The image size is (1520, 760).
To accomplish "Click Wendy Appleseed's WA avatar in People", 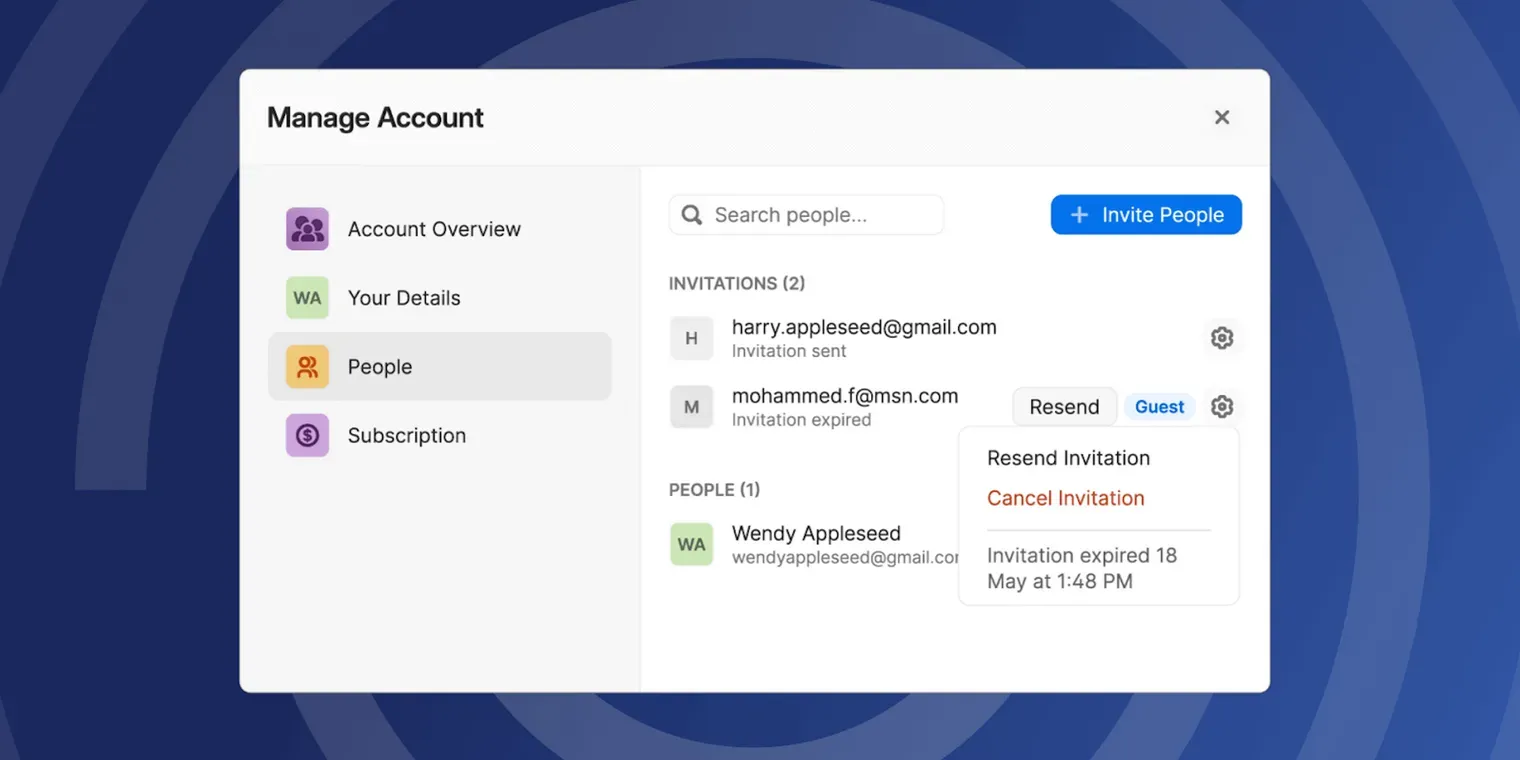I will [691, 544].
